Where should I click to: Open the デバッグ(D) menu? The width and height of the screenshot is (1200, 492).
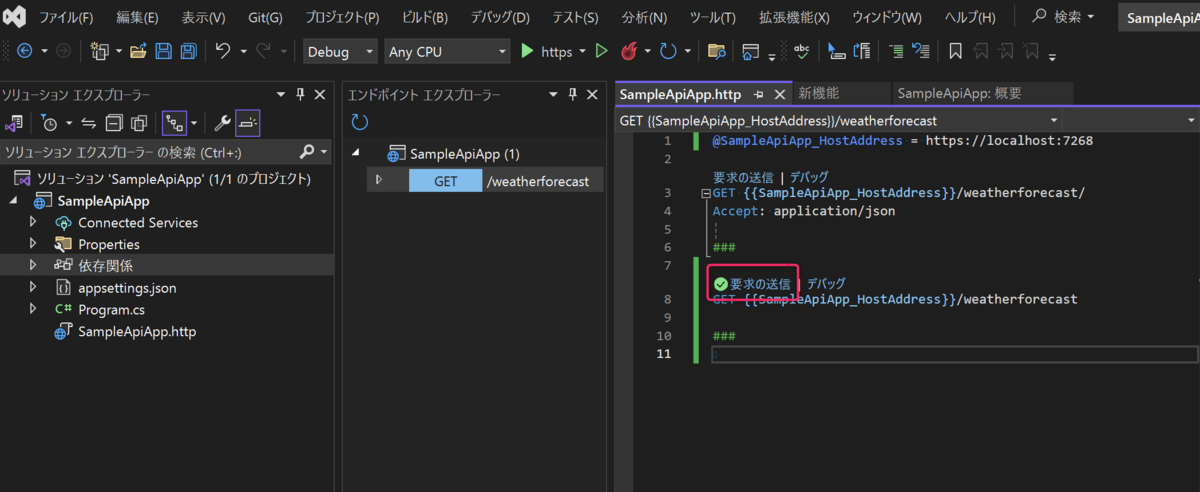(x=500, y=17)
